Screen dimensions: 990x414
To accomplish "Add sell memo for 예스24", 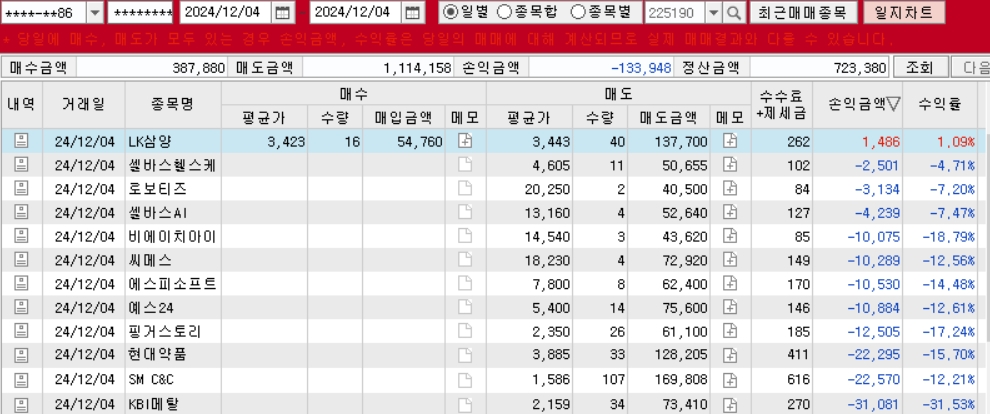I will coord(730,308).
